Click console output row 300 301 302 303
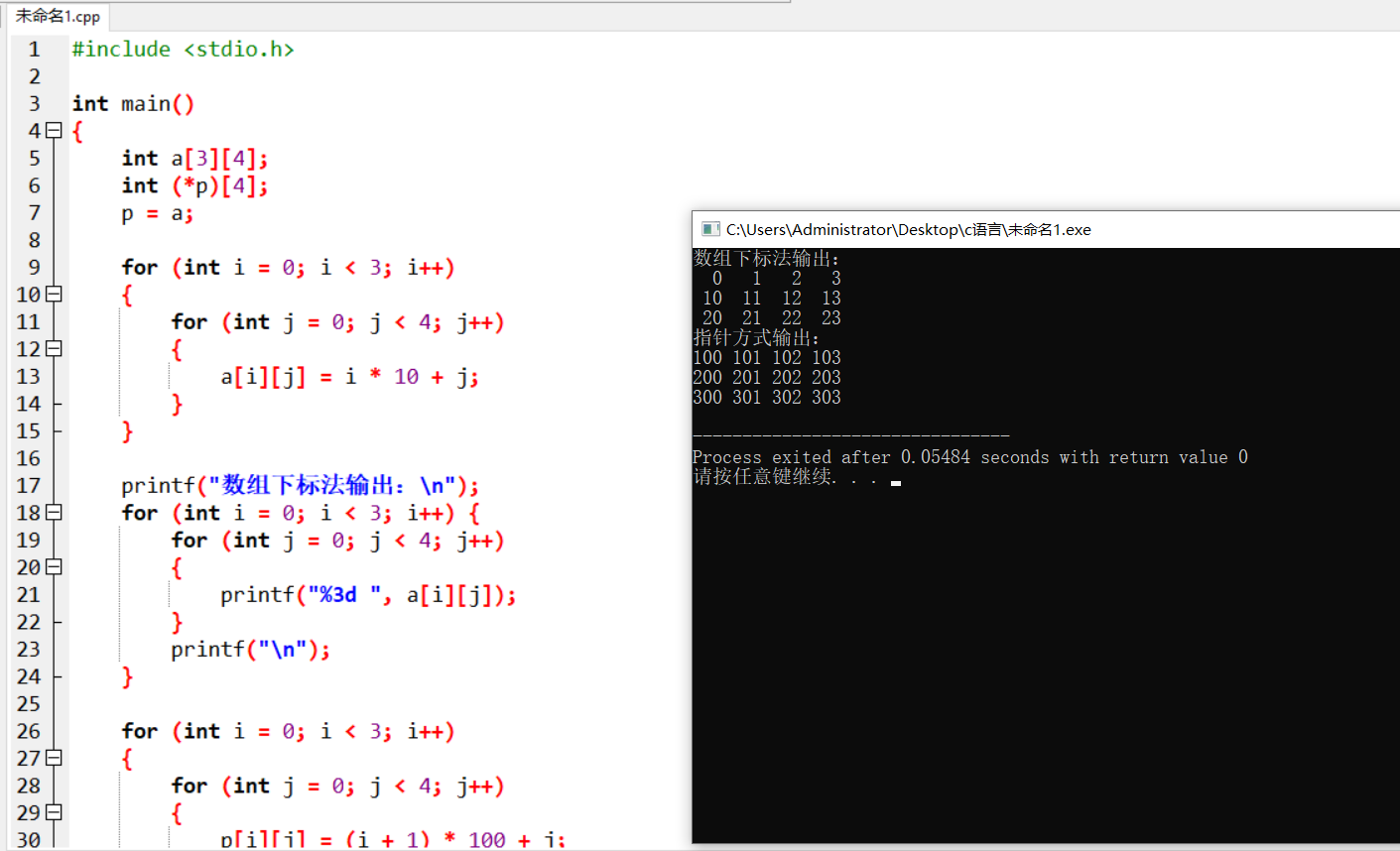The height and width of the screenshot is (851, 1400). [767, 397]
